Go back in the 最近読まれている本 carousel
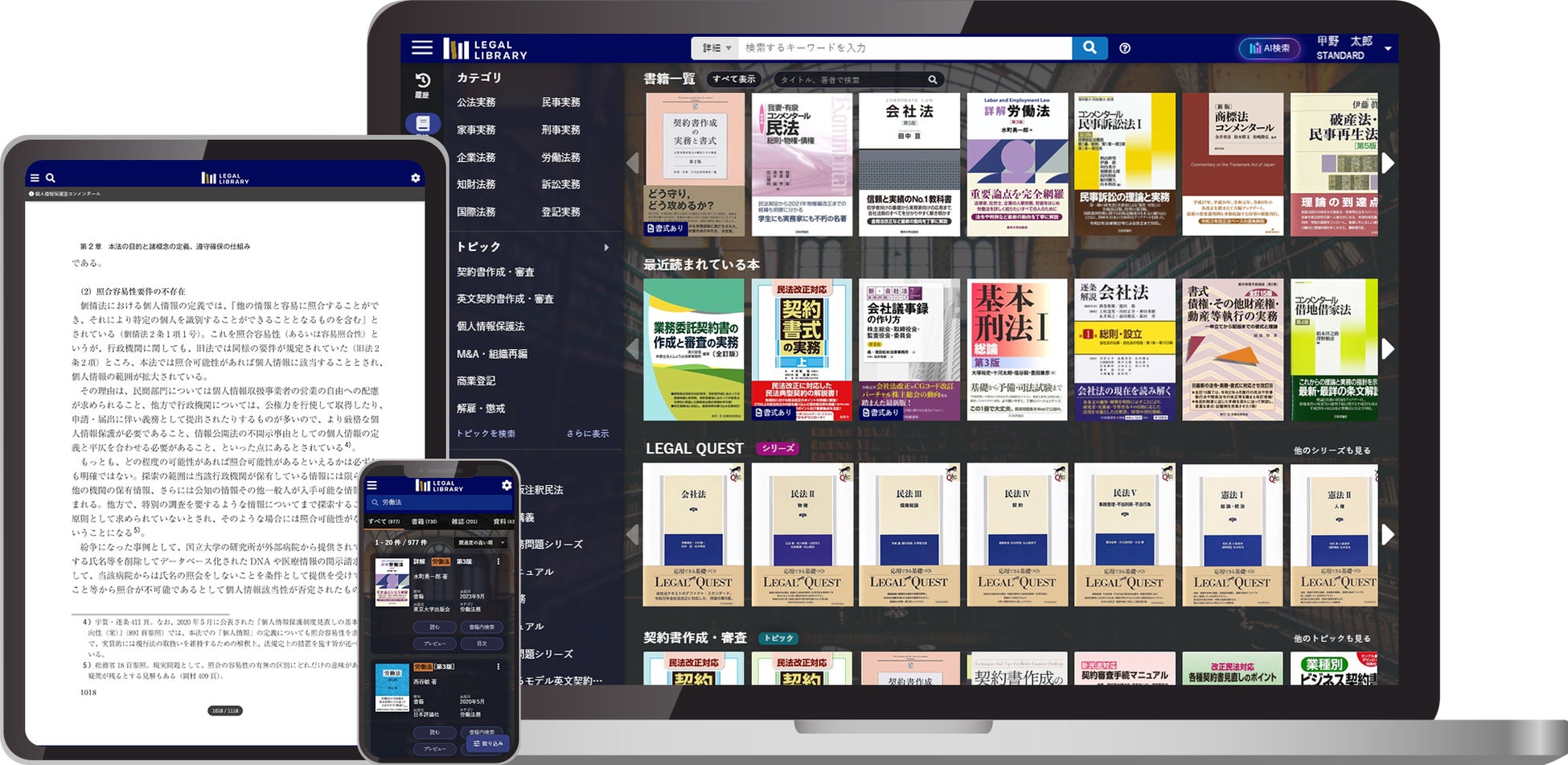The width and height of the screenshot is (1568, 765). [633, 348]
